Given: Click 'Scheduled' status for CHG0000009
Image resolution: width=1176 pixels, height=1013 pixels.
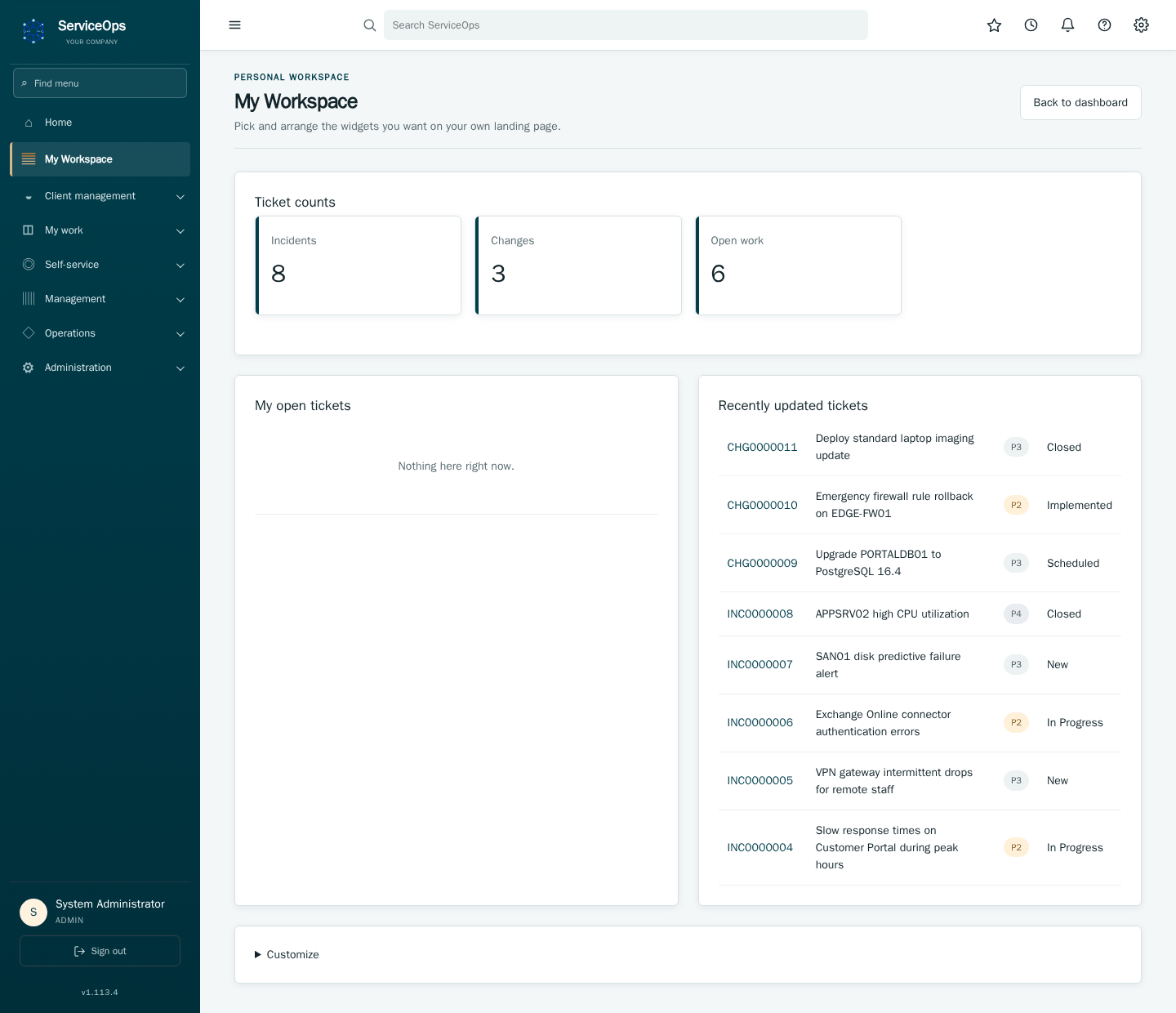Looking at the screenshot, I should pos(1073,563).
